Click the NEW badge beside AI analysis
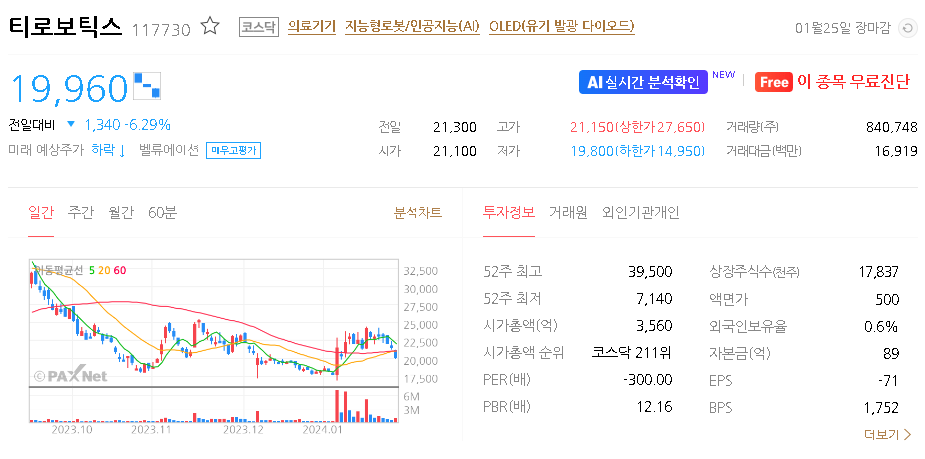The width and height of the screenshot is (925, 459). pos(723,75)
